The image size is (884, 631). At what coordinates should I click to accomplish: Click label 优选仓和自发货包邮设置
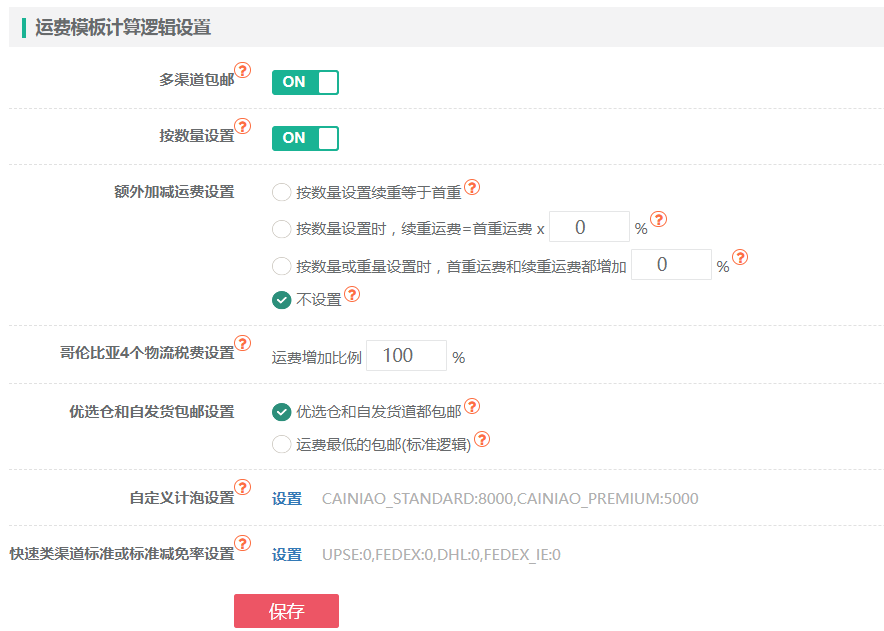[x=152, y=412]
